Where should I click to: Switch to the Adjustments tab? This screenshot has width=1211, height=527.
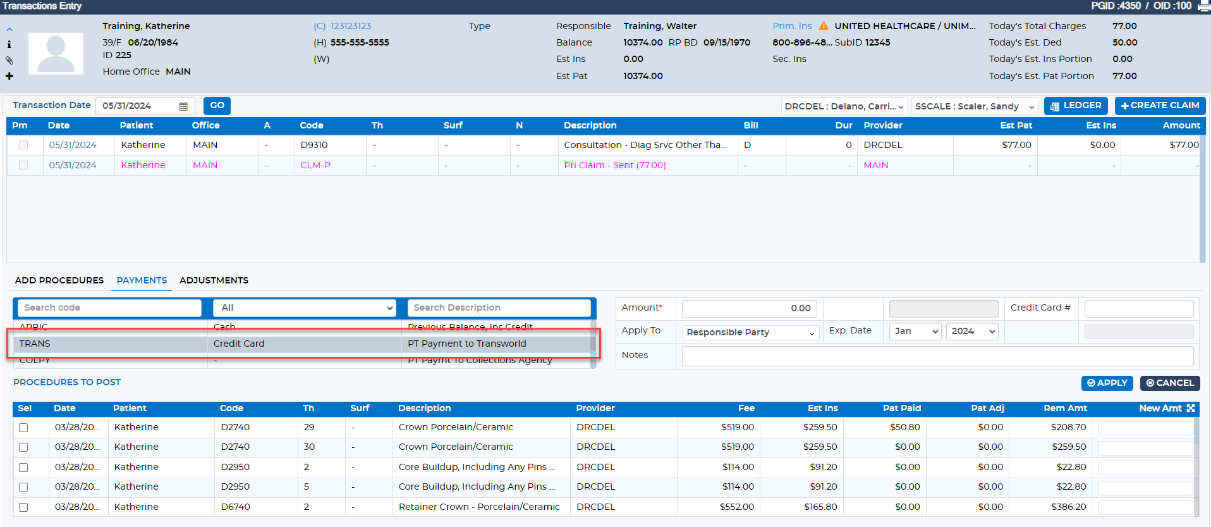click(214, 280)
